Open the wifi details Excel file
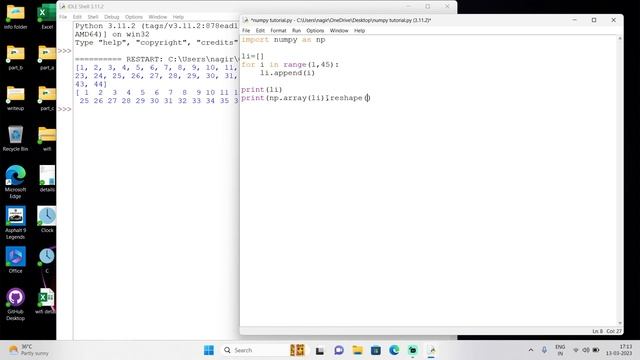This screenshot has height=360, width=640. [x=47, y=301]
